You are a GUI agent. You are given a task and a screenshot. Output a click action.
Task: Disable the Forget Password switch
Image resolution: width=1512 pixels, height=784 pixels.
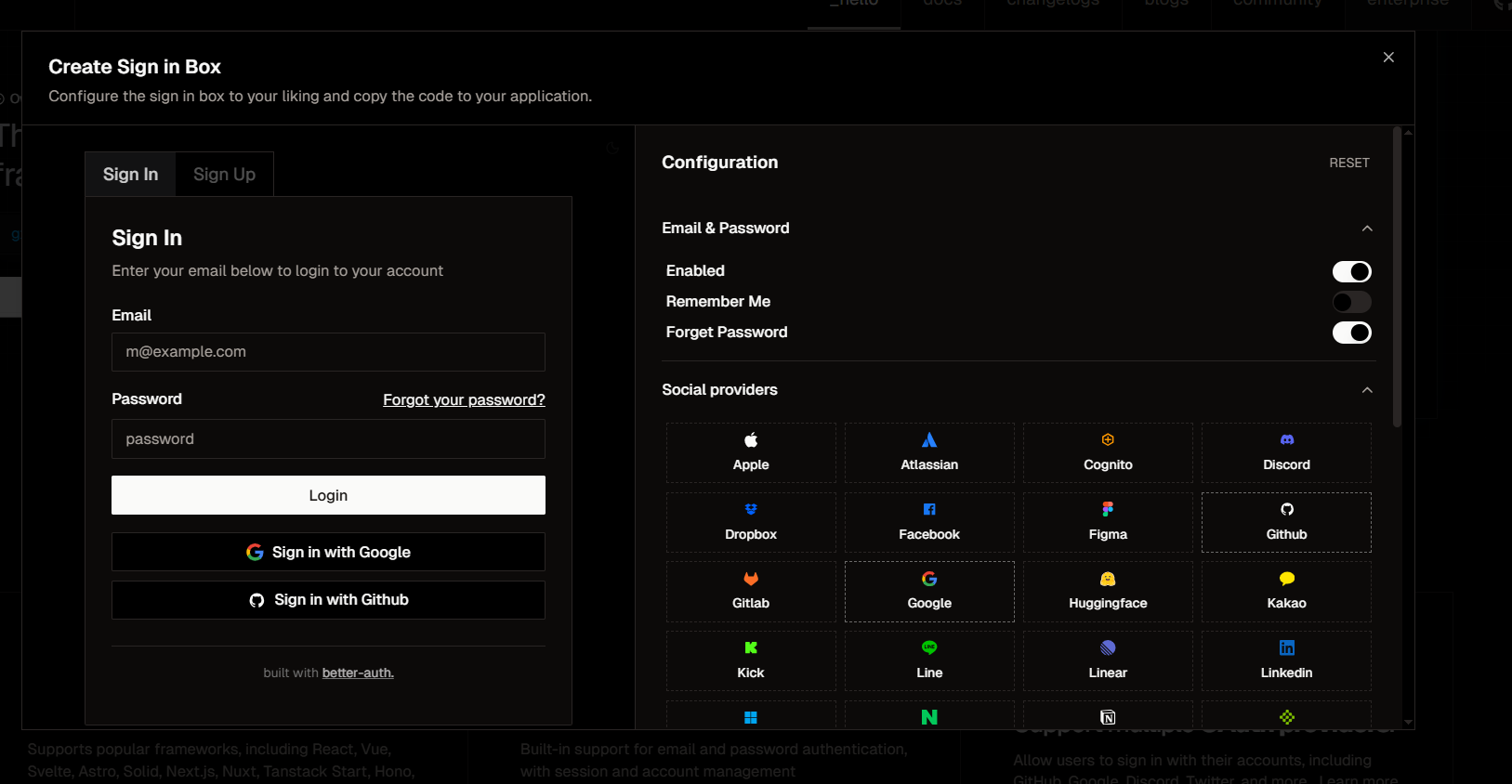(1351, 333)
